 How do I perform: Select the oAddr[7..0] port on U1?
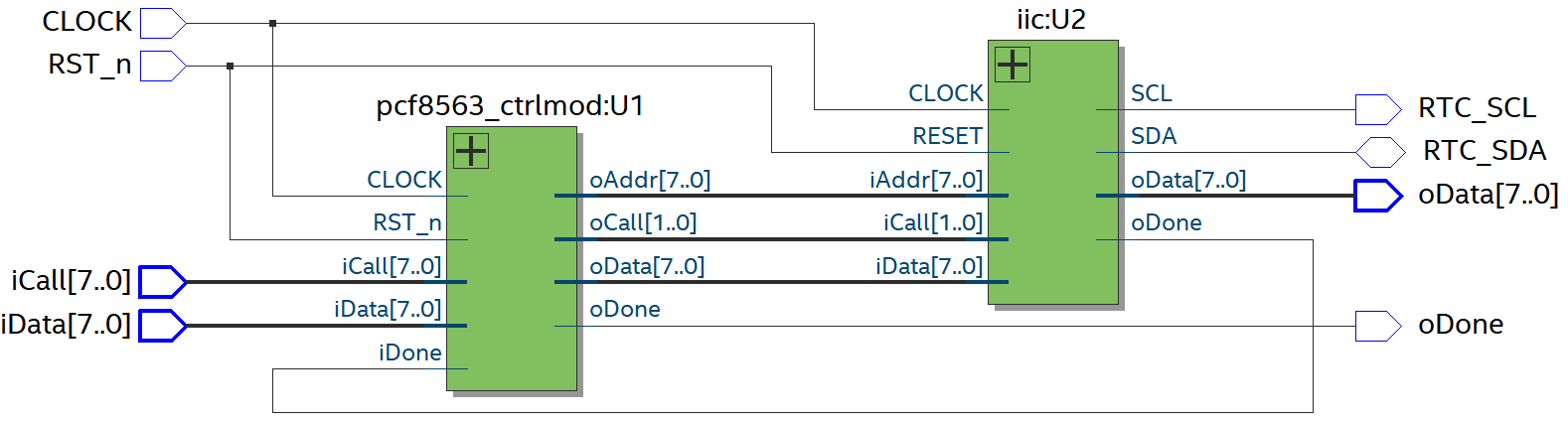click(650, 181)
